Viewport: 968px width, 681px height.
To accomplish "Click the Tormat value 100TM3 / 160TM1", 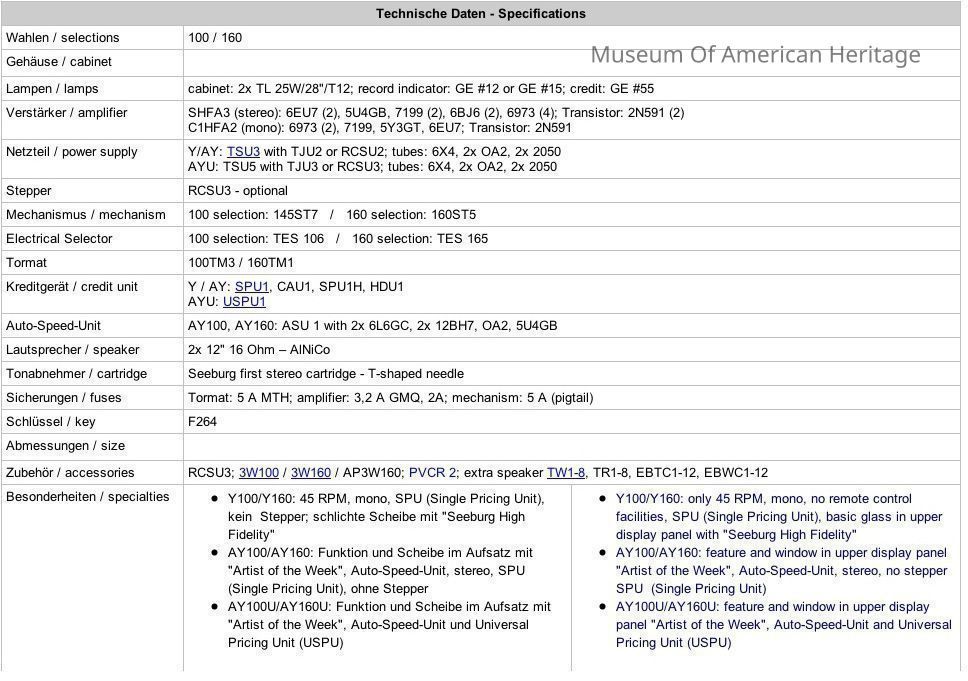I will (241, 263).
